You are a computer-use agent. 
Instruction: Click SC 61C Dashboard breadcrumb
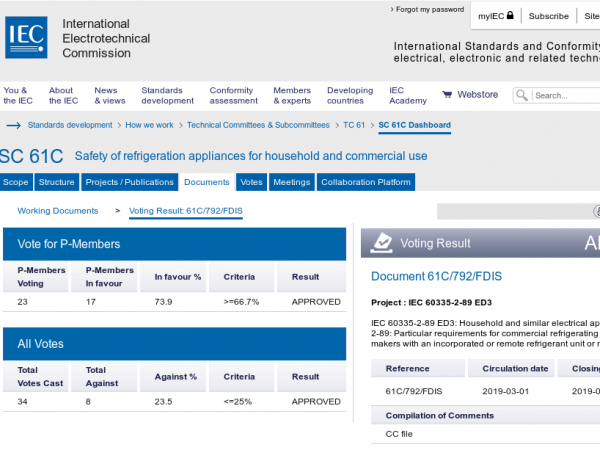(414, 125)
